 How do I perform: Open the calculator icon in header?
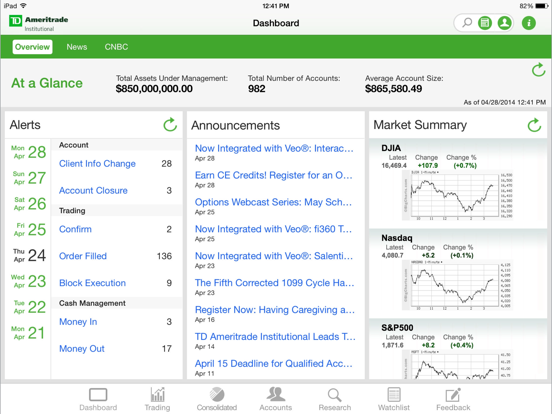pyautogui.click(x=485, y=23)
